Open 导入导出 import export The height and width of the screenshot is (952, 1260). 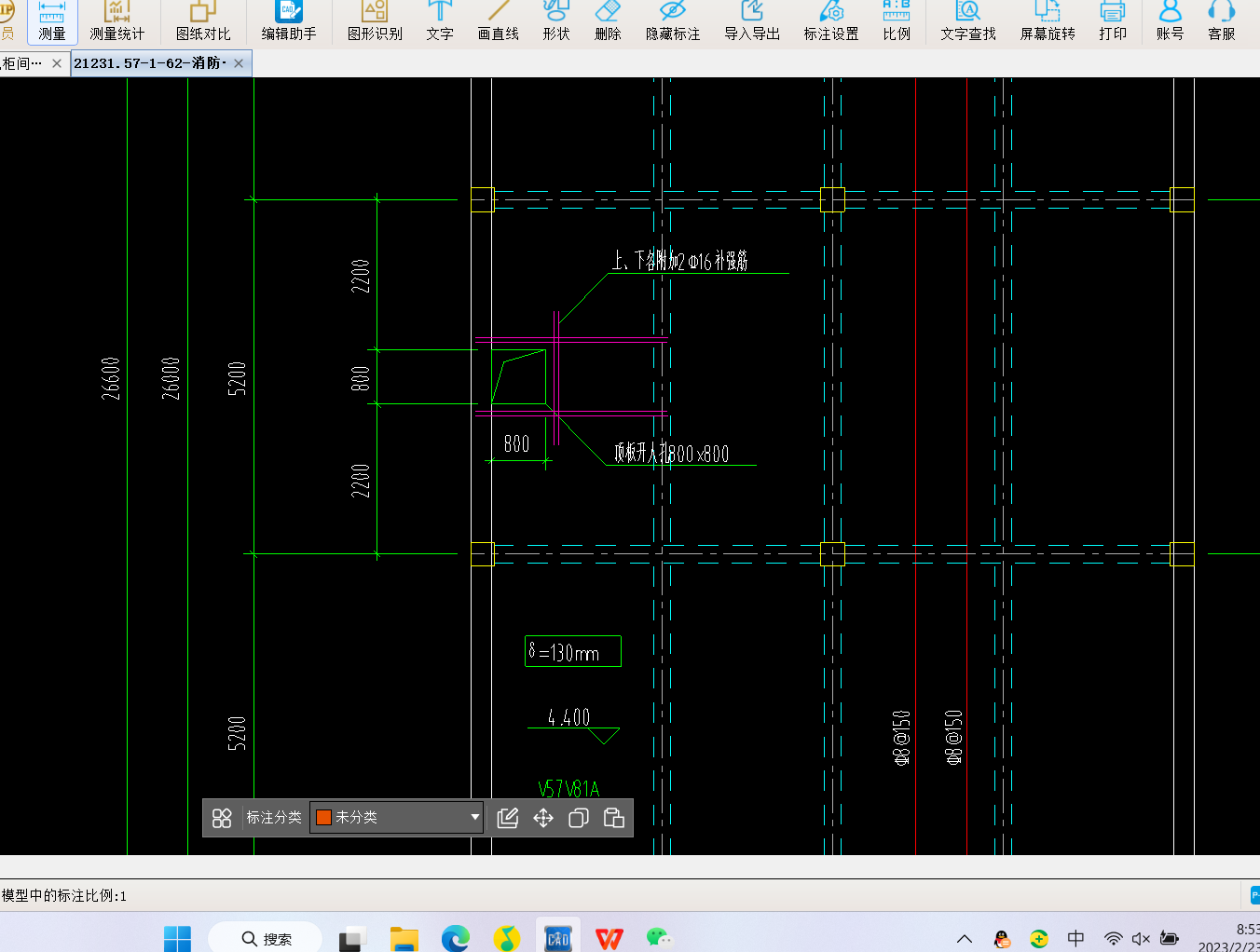[x=752, y=21]
